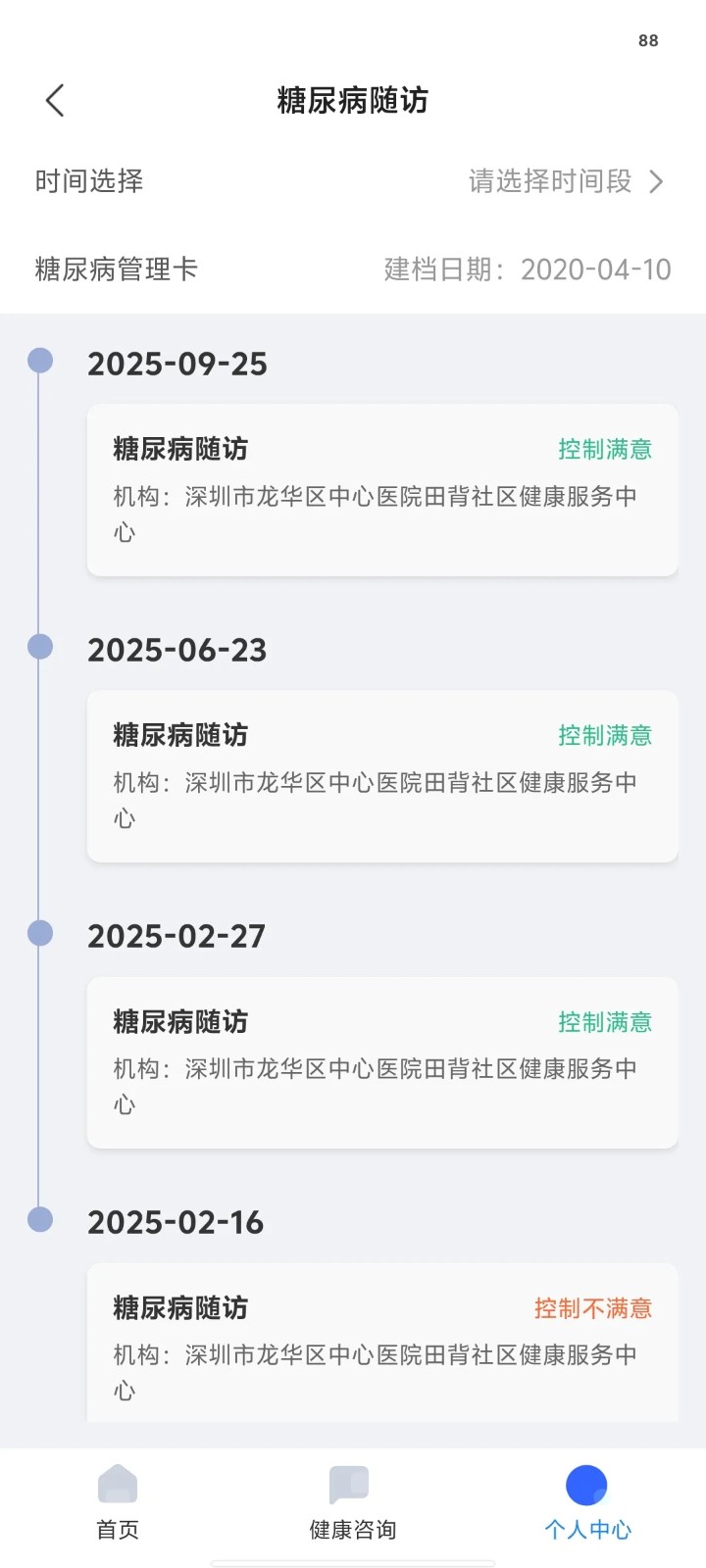This screenshot has height=1568, width=706.
Task: Open the 2025-02-27 follow-up card
Action: pos(382,1062)
